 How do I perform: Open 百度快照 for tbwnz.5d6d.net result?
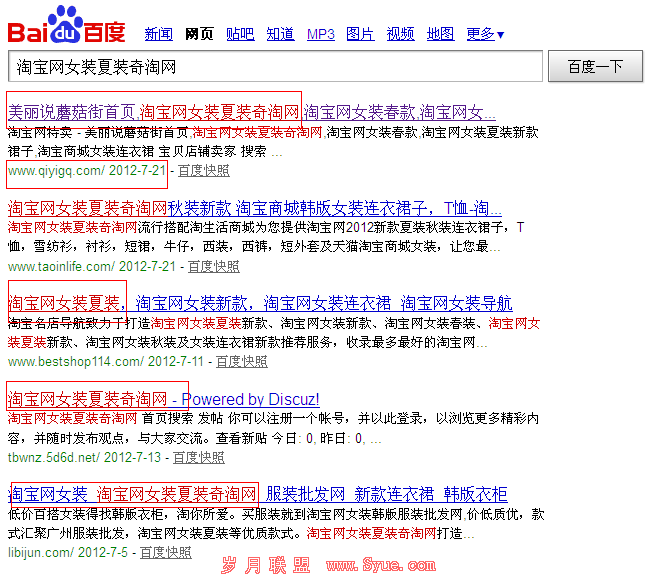[x=198, y=458]
